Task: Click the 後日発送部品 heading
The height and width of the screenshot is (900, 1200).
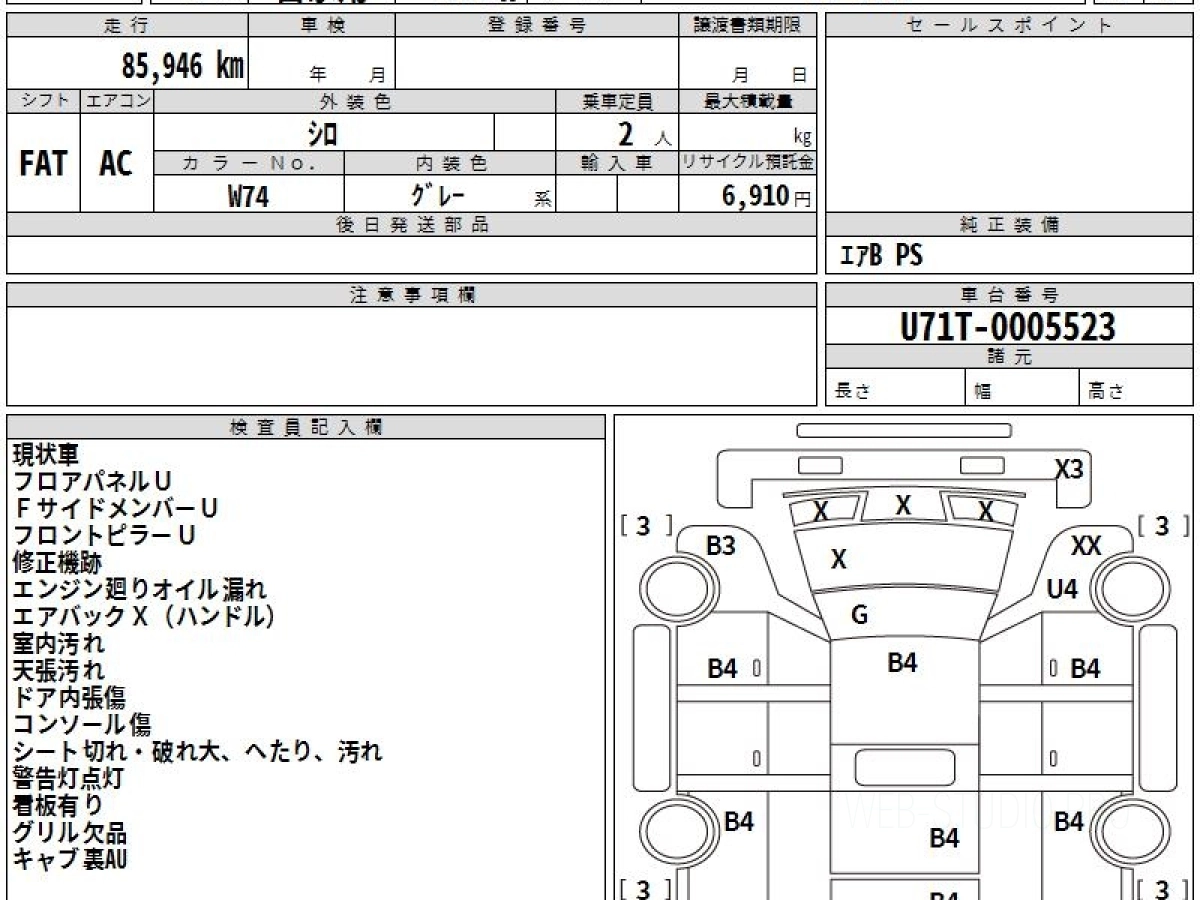Action: click(411, 225)
